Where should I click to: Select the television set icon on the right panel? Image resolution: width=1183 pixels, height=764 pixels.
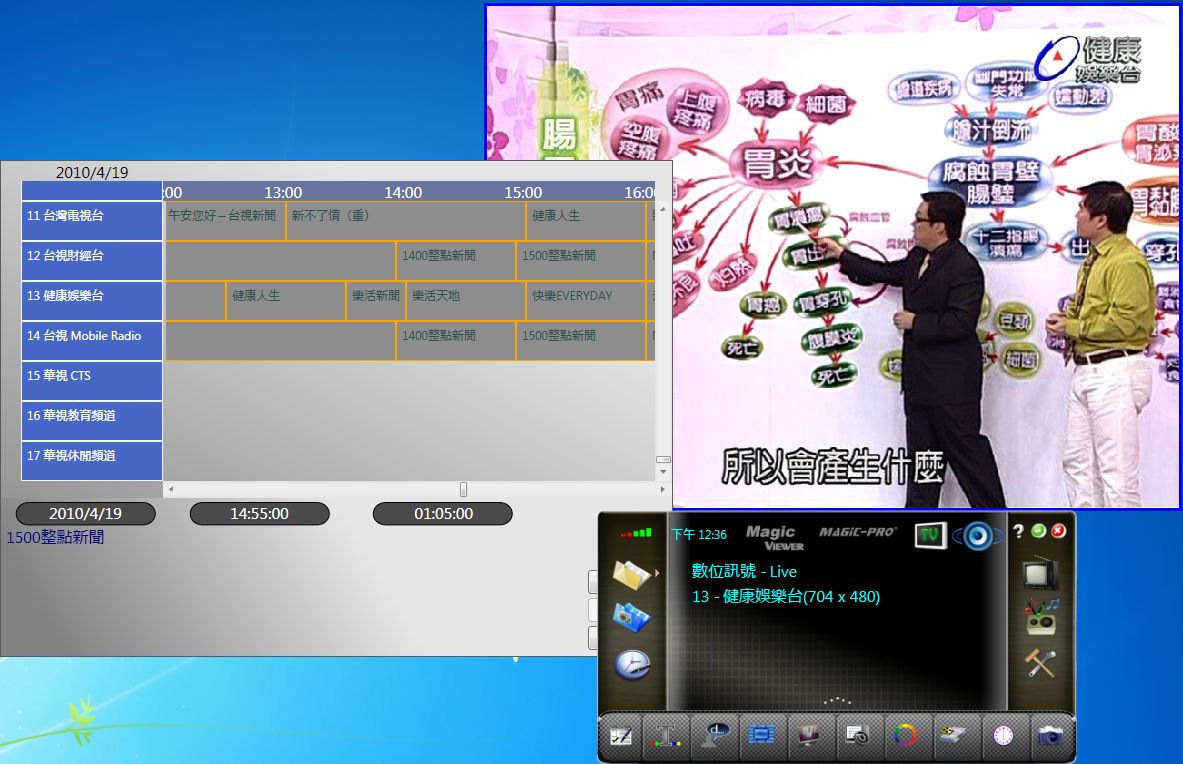(x=1040, y=573)
